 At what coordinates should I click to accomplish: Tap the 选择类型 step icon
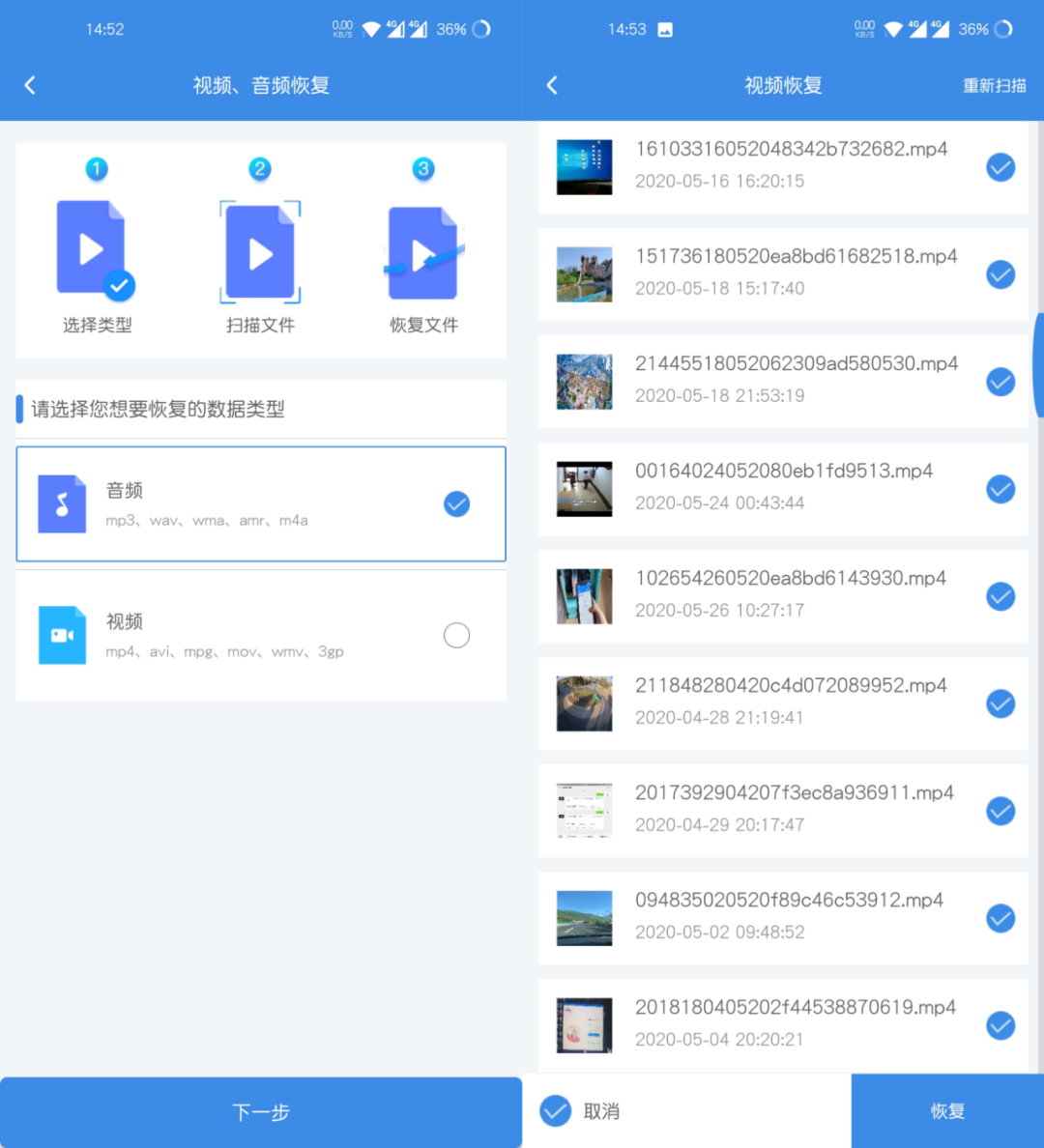click(96, 250)
